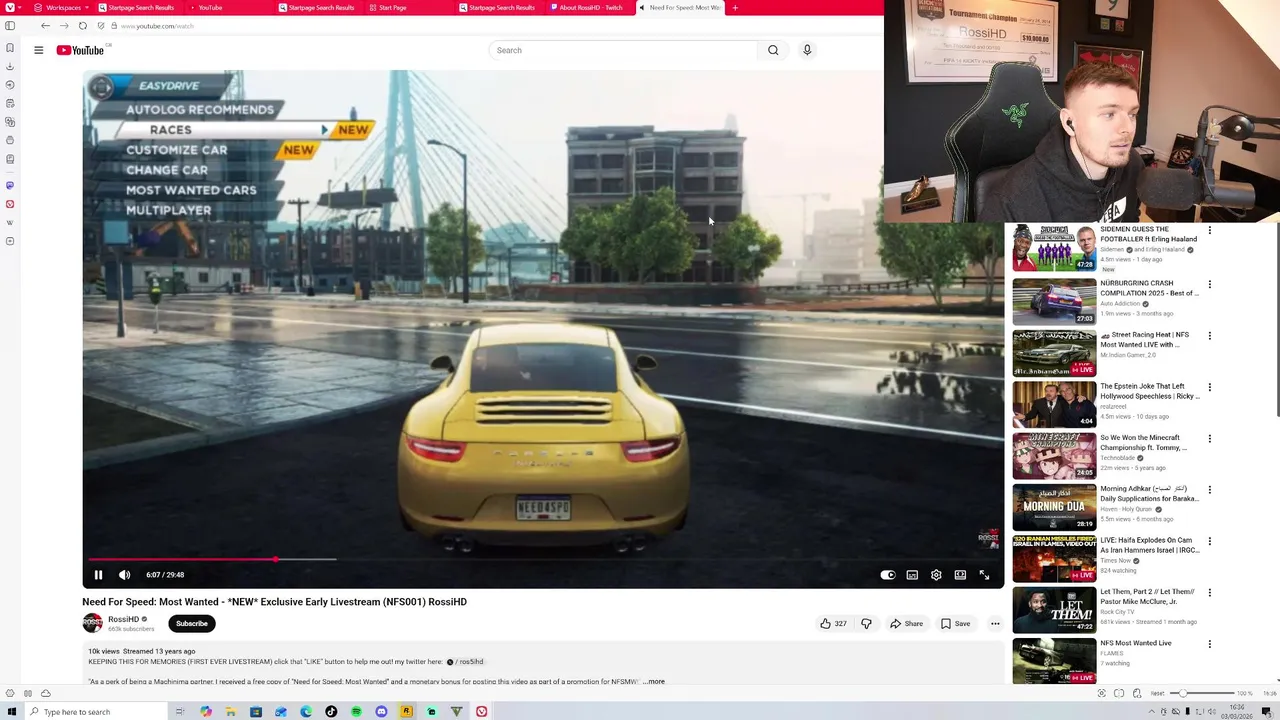Pause the video
1280x720 pixels.
(x=98, y=575)
